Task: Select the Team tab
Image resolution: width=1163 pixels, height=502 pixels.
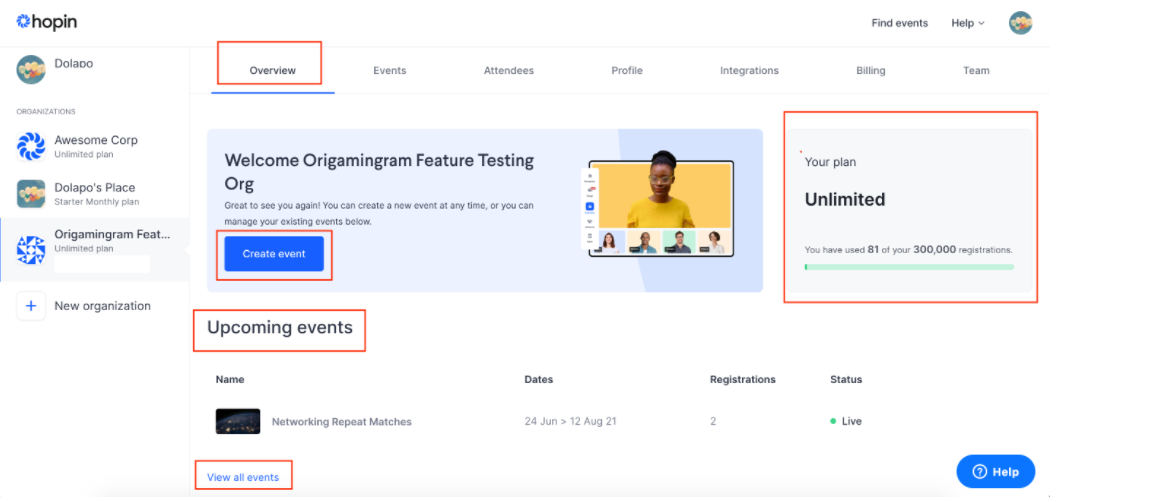Action: point(976,71)
